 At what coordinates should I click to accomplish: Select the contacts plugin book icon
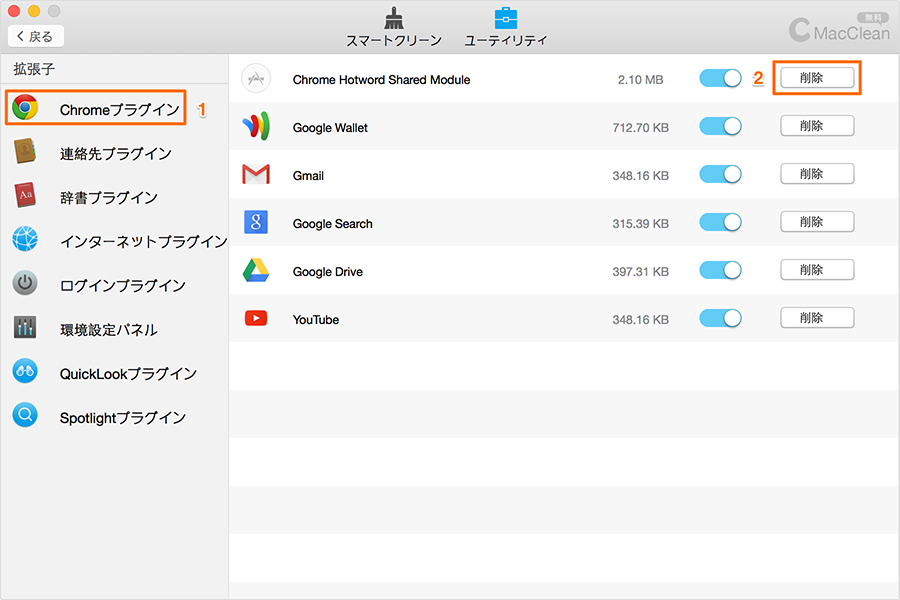tap(25, 152)
